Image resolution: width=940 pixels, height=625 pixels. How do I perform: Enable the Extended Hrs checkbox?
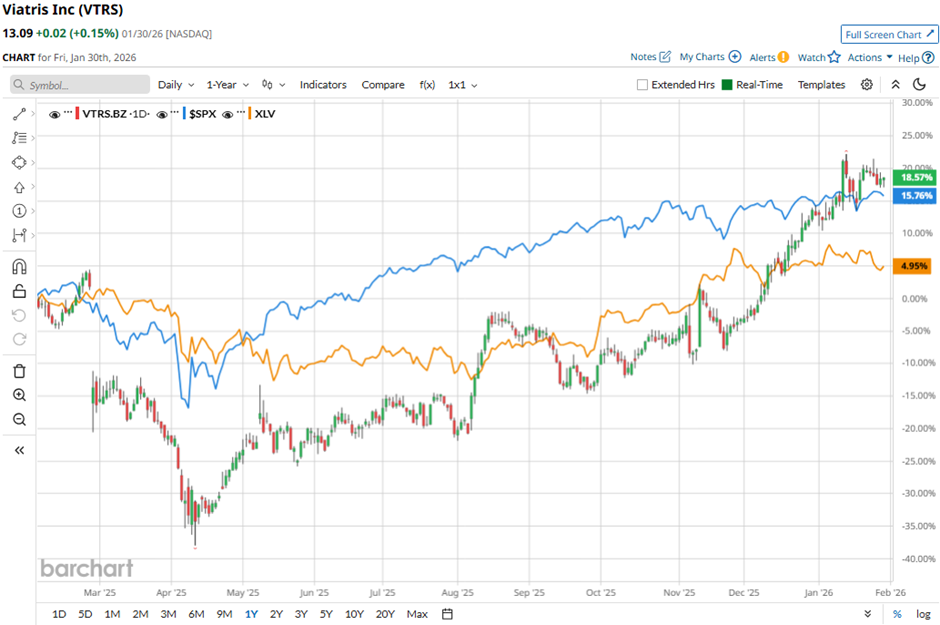(x=642, y=85)
